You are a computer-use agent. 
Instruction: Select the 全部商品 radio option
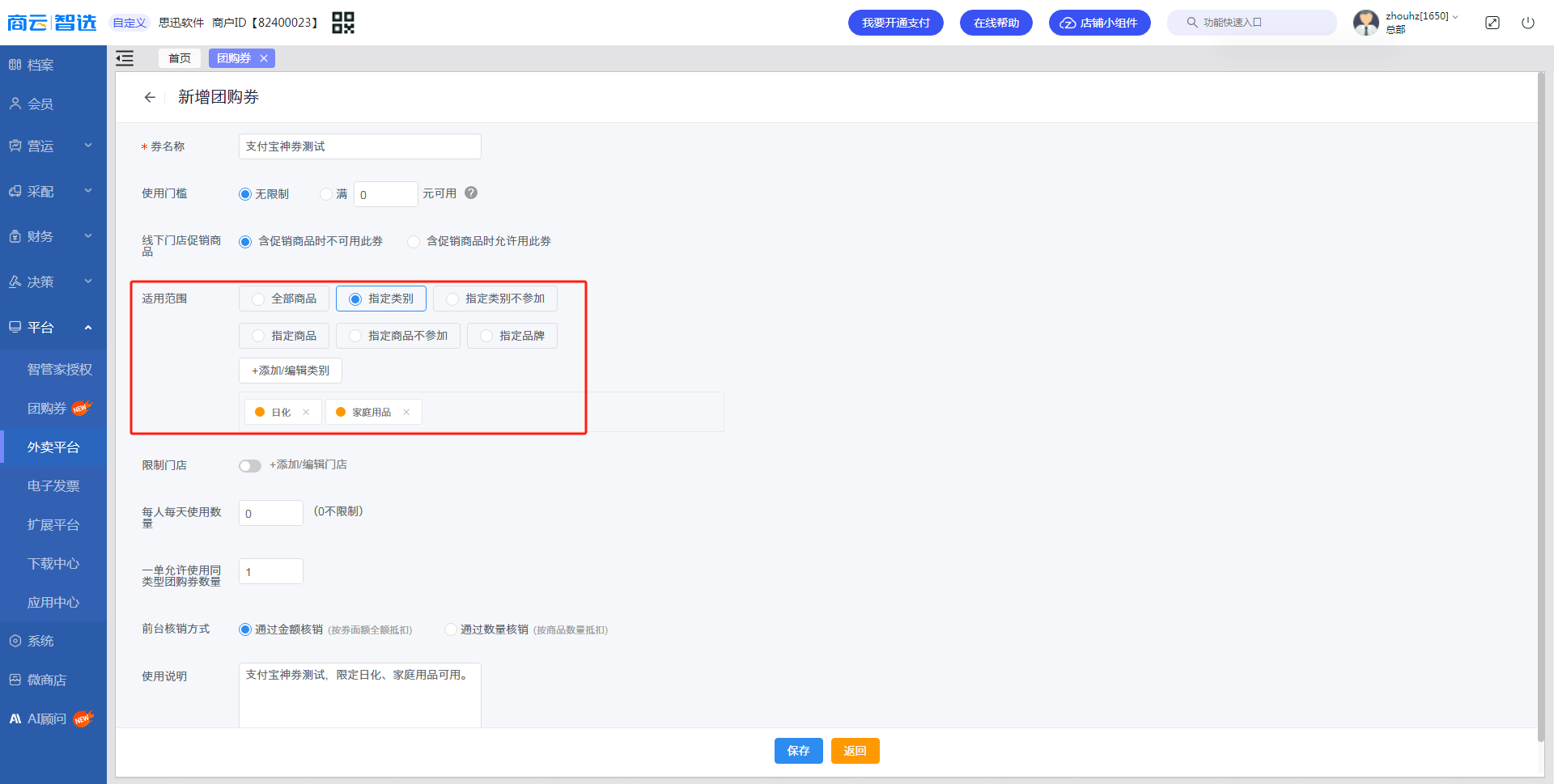coord(284,299)
